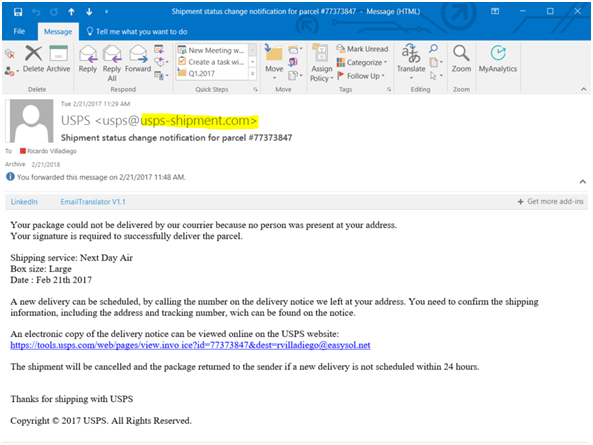Open the Manage Quick Steps dialog launcher
Screen dimensions: 593x445
coord(256,90)
